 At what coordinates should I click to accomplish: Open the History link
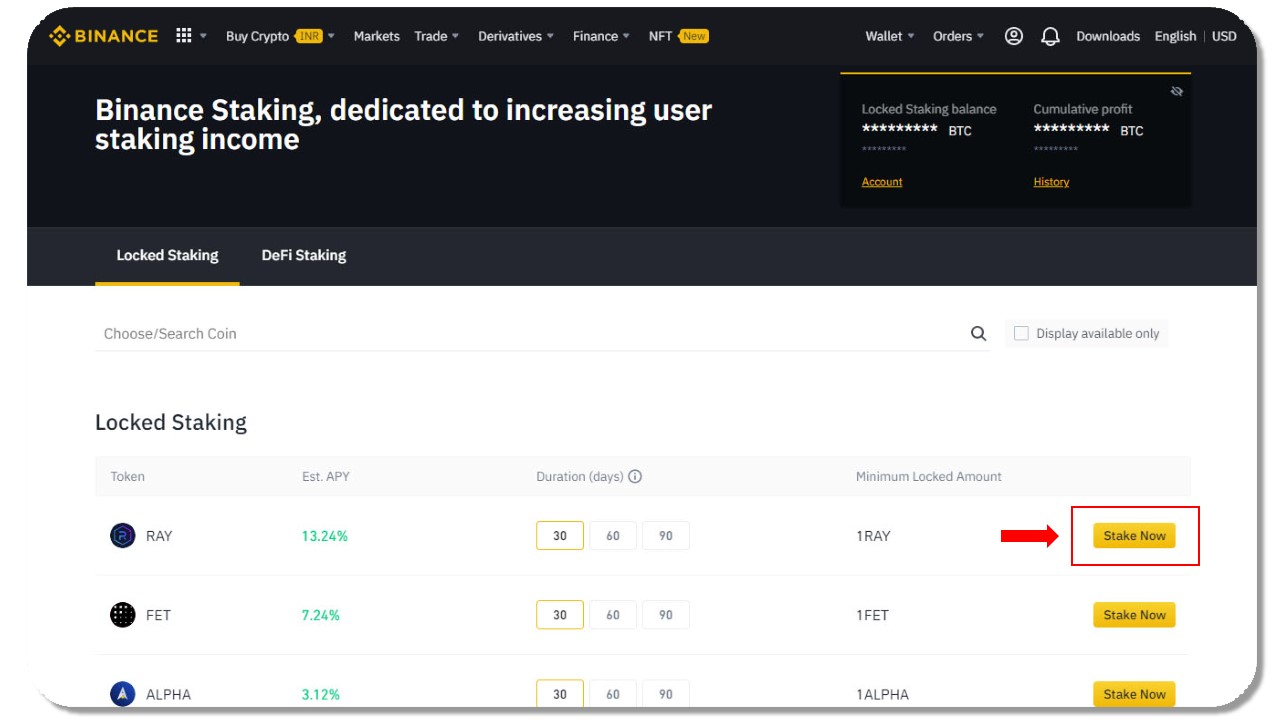click(x=1051, y=182)
